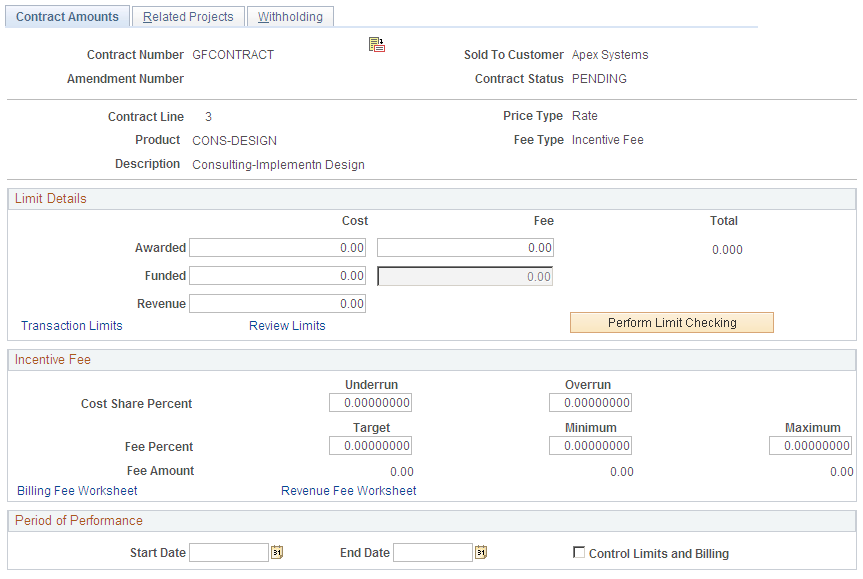Click the Revenue Cost amount field
This screenshot has width=863, height=579.
(277, 302)
